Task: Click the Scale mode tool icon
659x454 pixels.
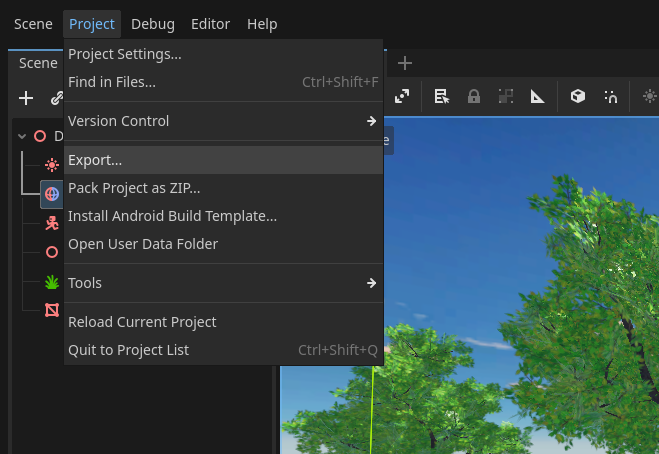Action: tap(402, 96)
